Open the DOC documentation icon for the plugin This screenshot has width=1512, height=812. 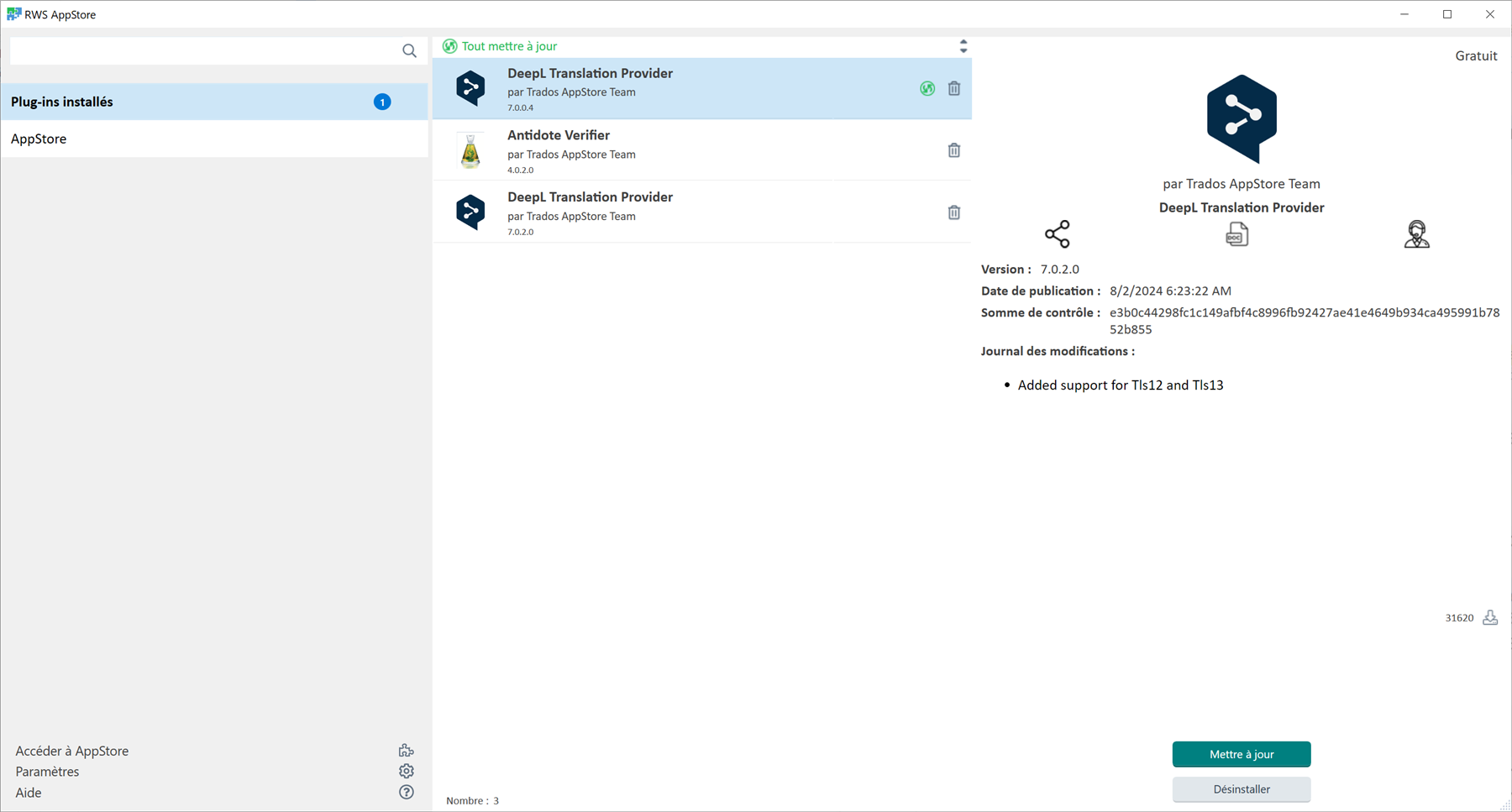(1236, 233)
